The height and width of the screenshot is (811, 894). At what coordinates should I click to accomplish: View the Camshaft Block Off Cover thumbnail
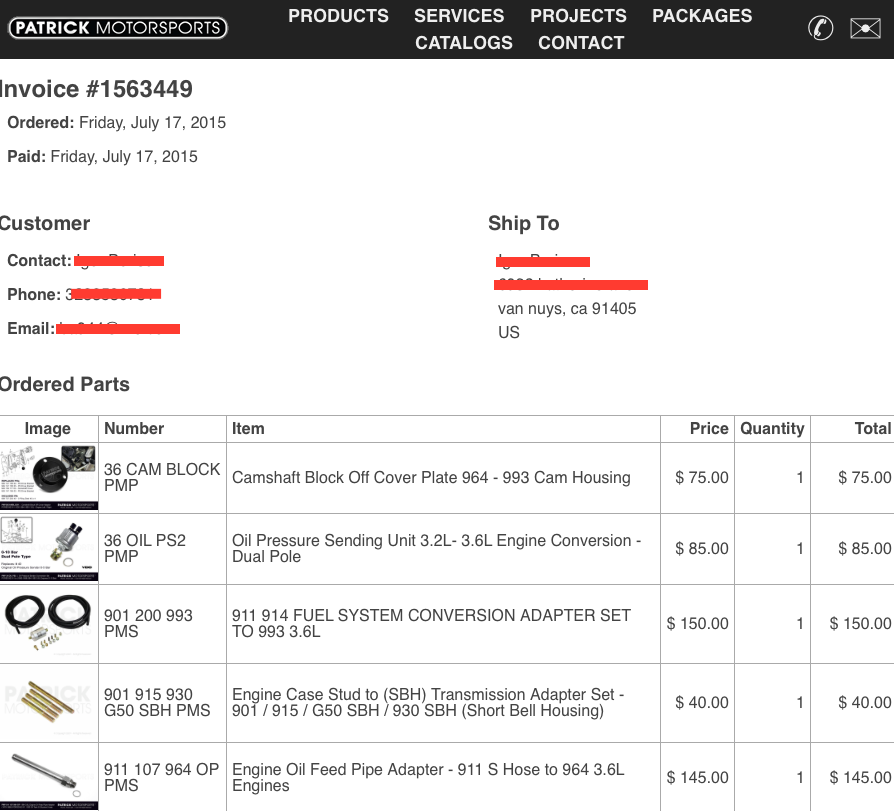pos(49,478)
